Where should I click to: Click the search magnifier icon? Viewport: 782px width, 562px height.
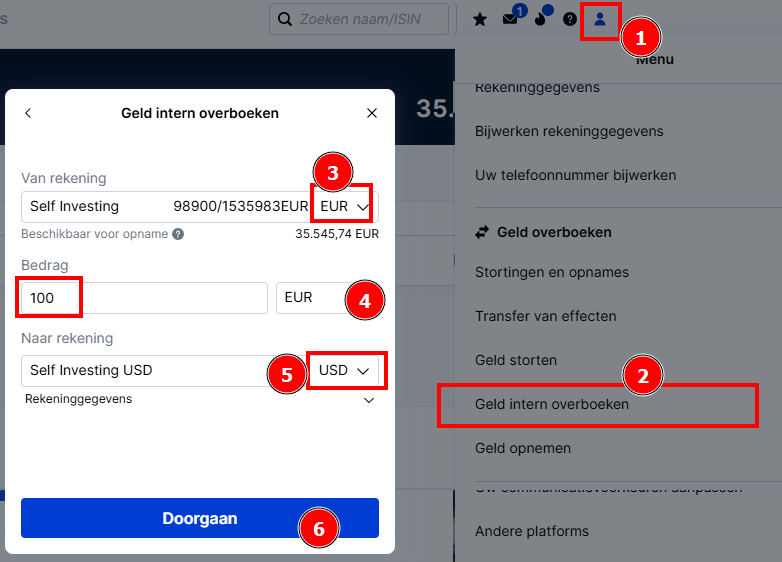click(x=285, y=19)
